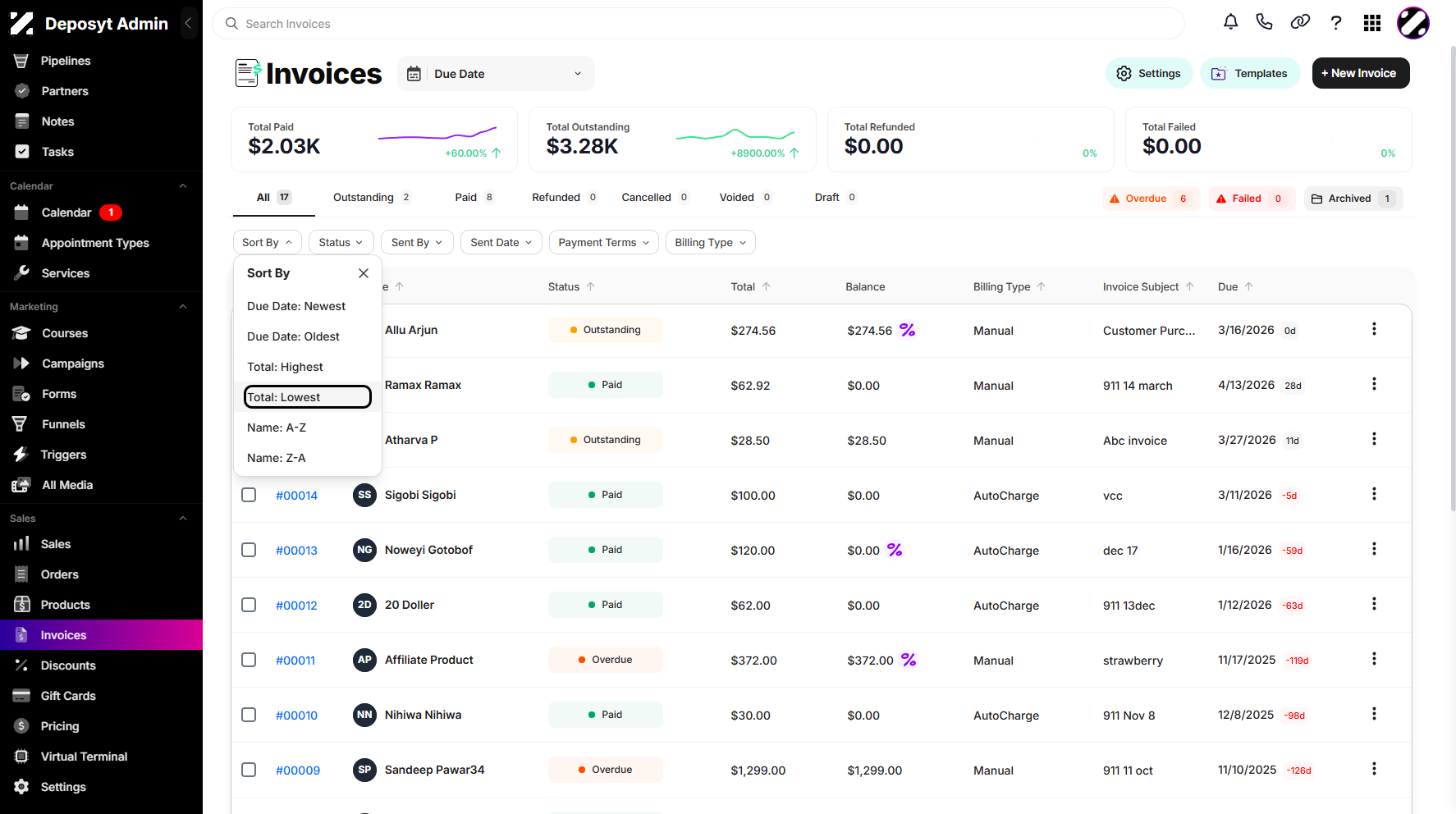The image size is (1456, 814).
Task: Open the user profile avatar
Action: point(1413,23)
